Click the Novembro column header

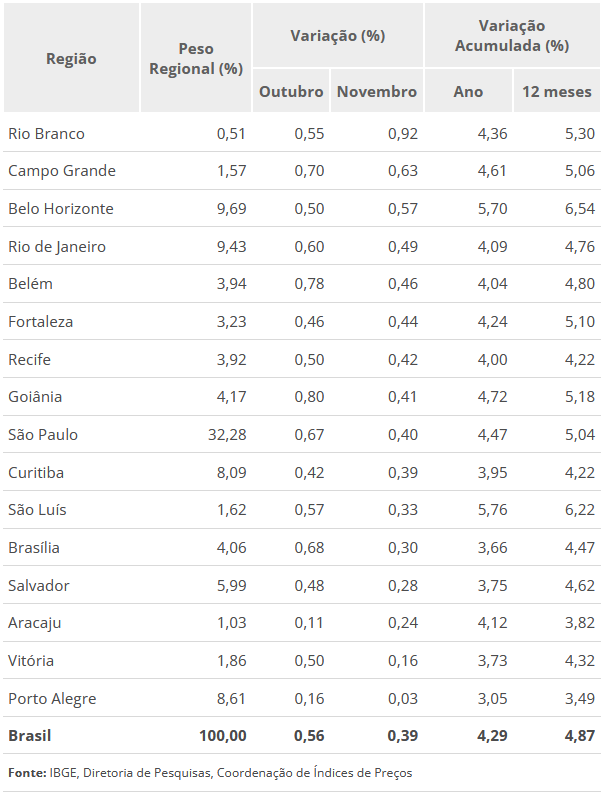click(x=377, y=91)
